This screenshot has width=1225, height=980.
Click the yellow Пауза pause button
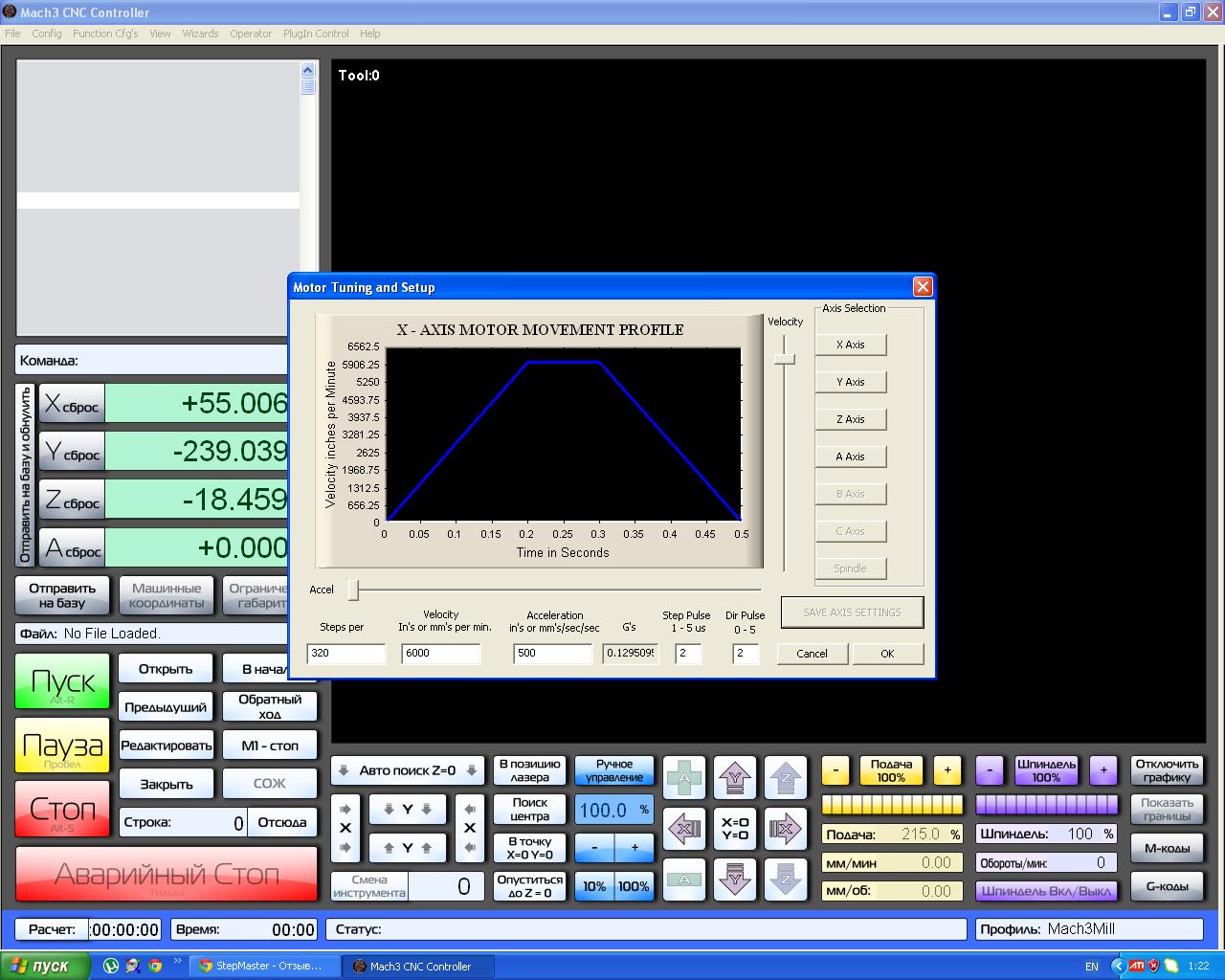(62, 746)
